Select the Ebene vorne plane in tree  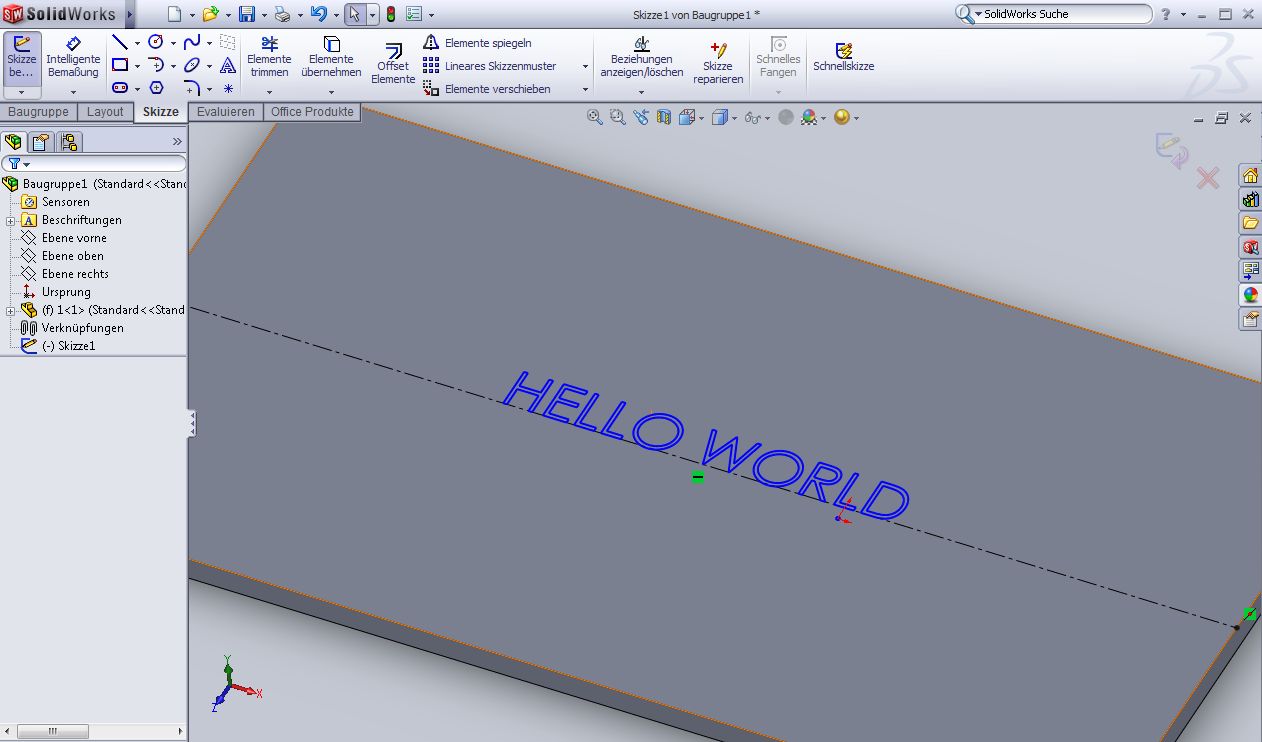[x=74, y=238]
